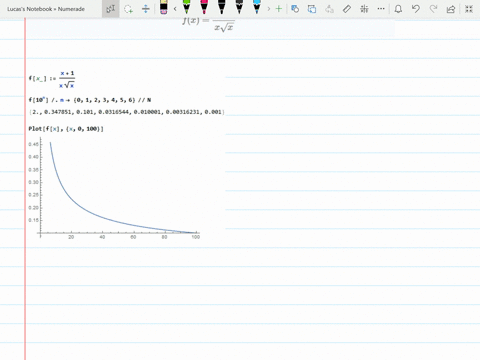Screen dimensions: 480x360
Task: Click the ink to text tool
Action: [329, 9]
